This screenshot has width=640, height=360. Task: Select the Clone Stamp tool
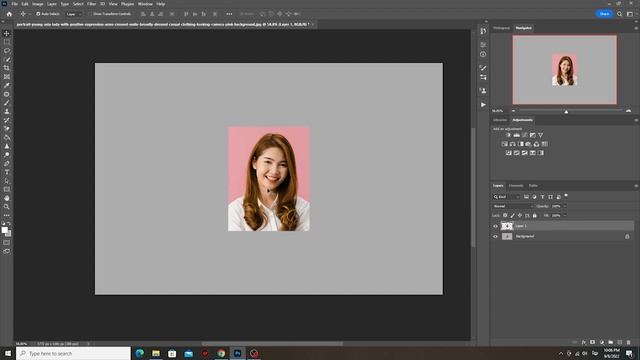coord(7,111)
